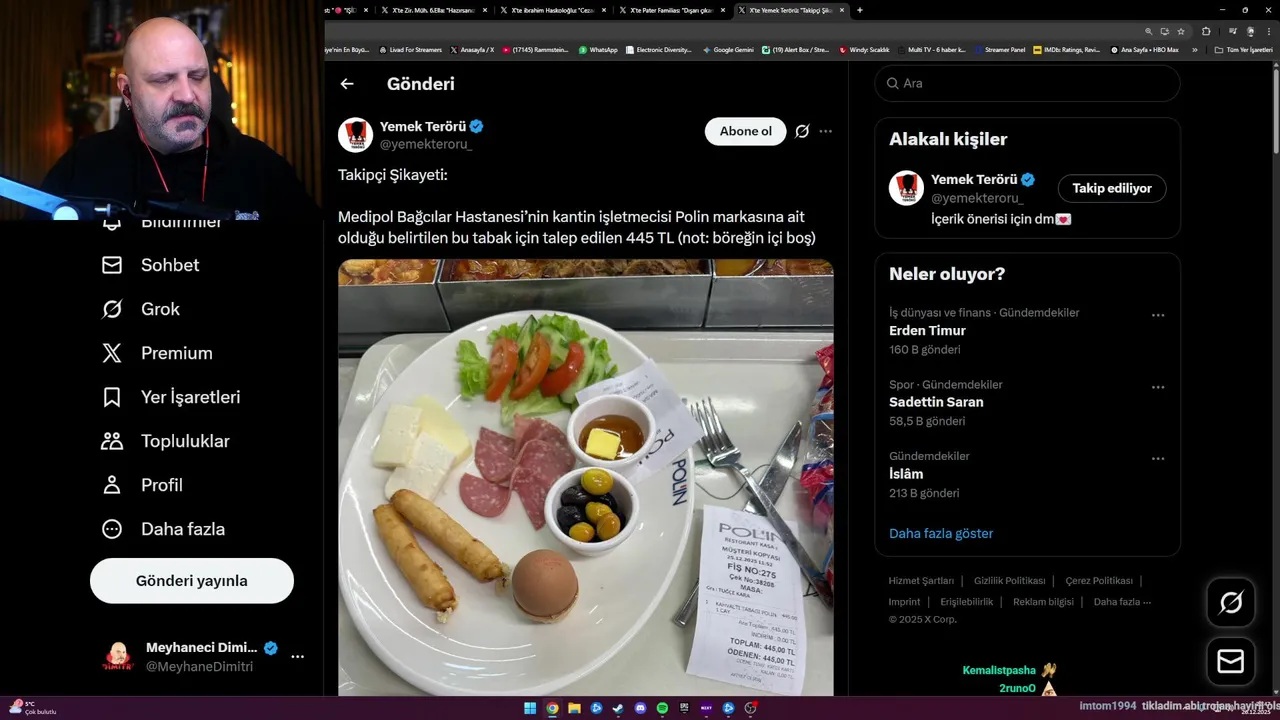Click the search magnifier icon in Ara box

coord(892,83)
